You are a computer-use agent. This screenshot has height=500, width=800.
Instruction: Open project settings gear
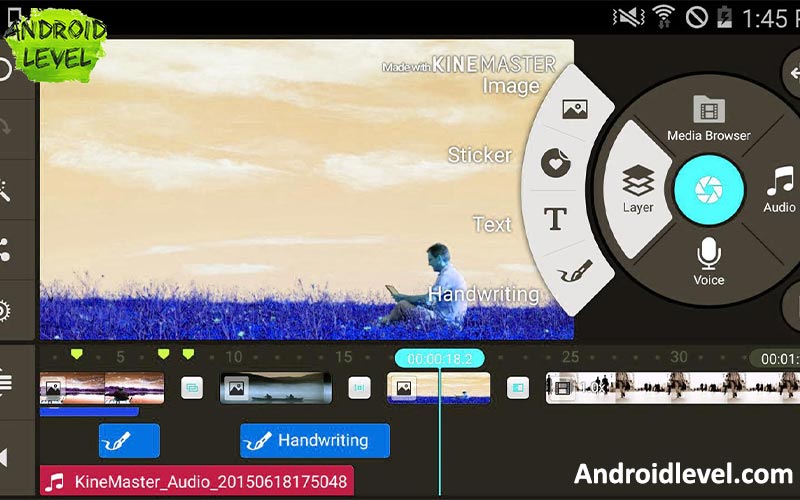pos(5,311)
